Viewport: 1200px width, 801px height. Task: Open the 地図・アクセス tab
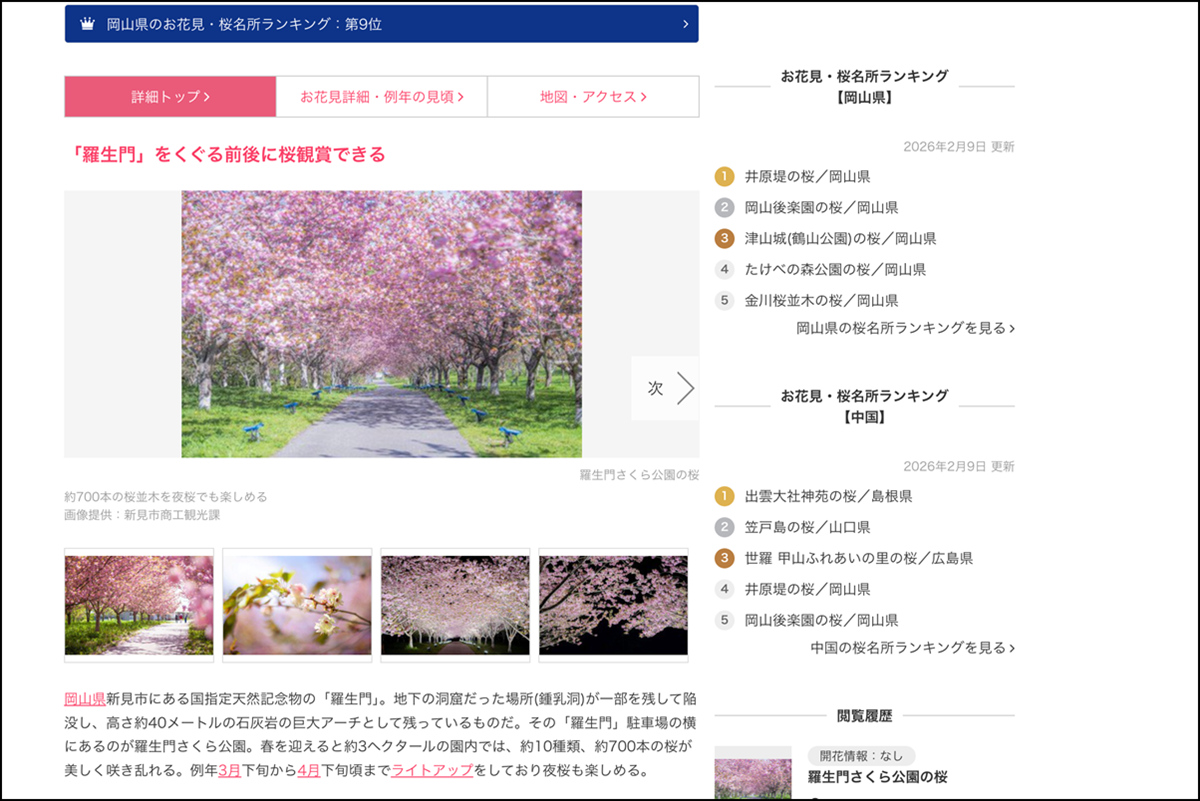click(592, 96)
